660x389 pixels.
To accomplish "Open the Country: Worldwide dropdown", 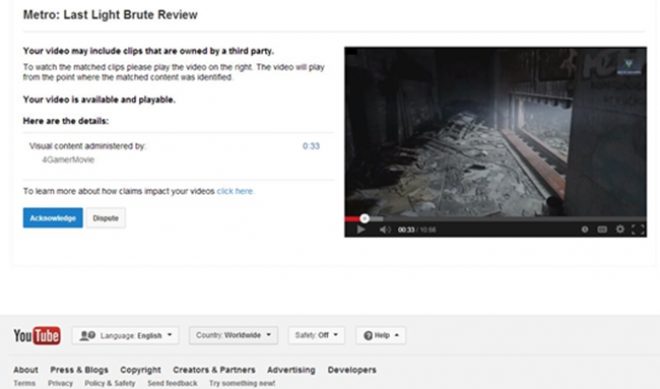I will pyautogui.click(x=233, y=336).
